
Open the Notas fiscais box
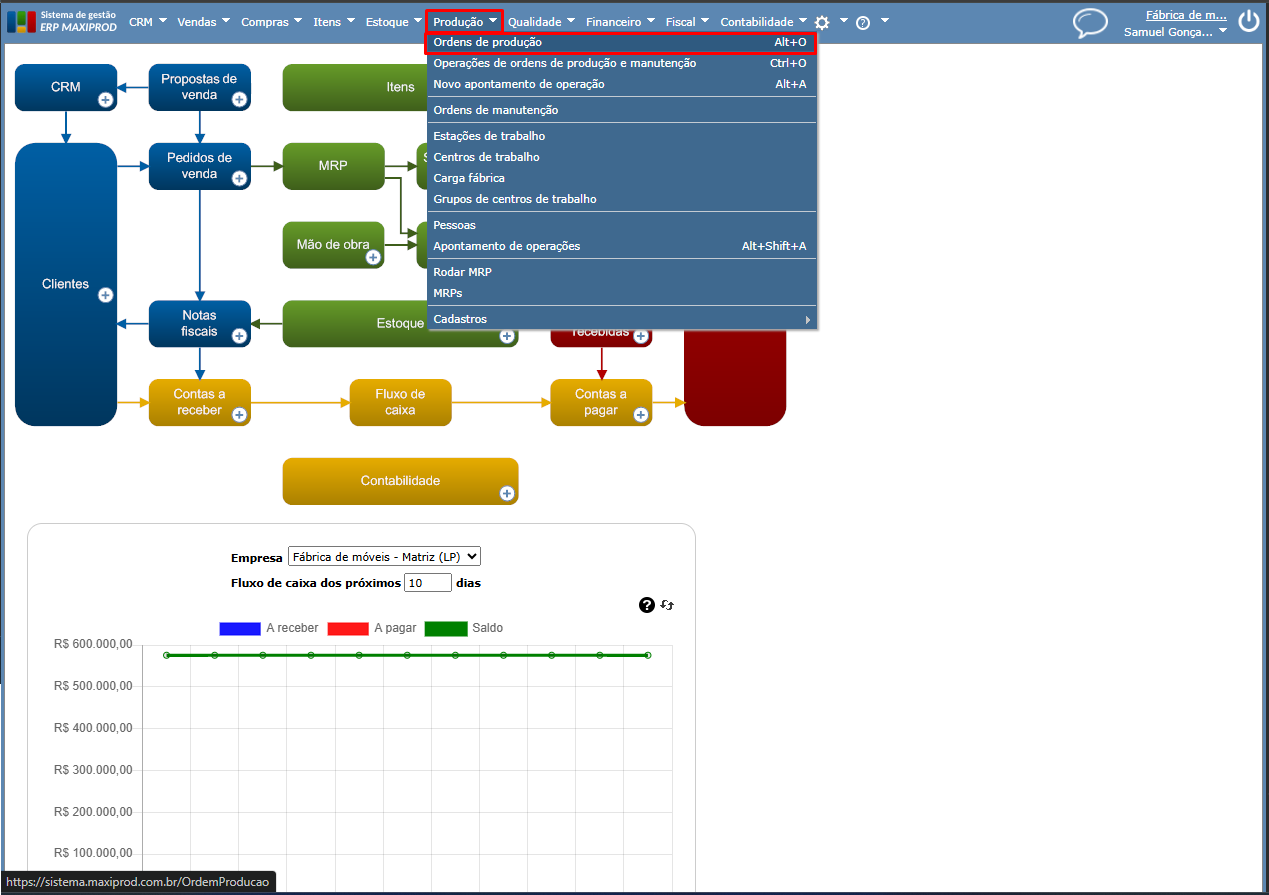tap(199, 323)
